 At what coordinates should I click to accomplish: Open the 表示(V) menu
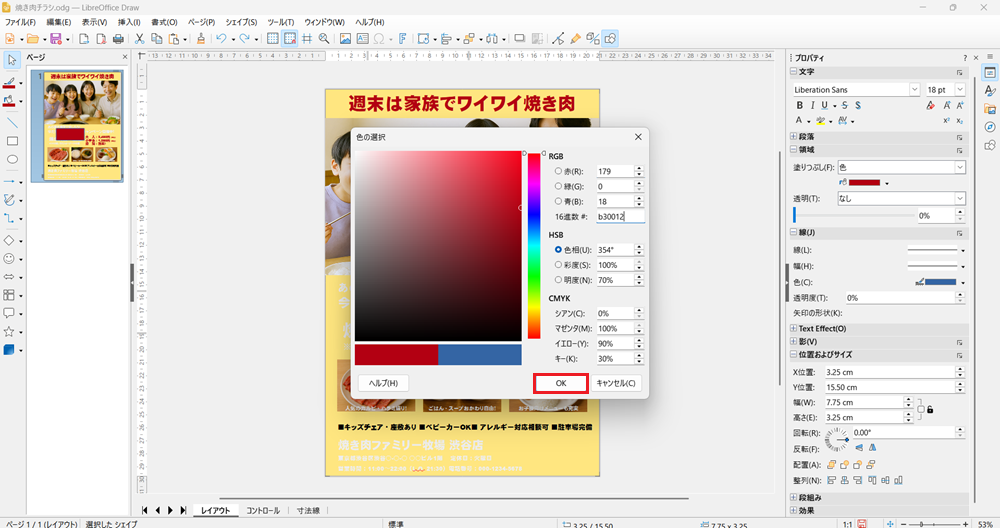pyautogui.click(x=94, y=22)
